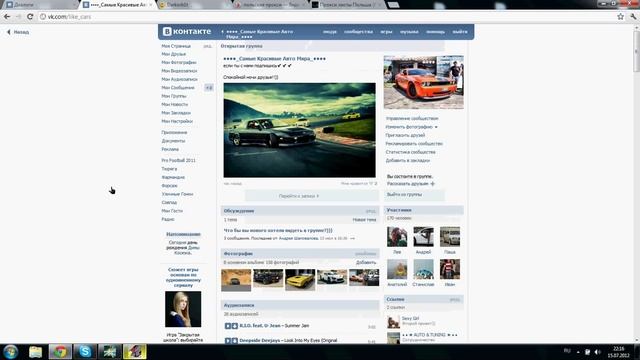
Task: Open Мои Фотографии in the sidebar
Action: click(x=179, y=62)
